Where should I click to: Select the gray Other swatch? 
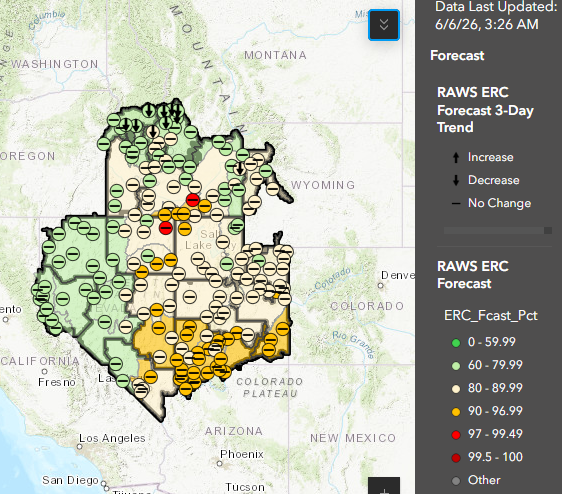456,481
